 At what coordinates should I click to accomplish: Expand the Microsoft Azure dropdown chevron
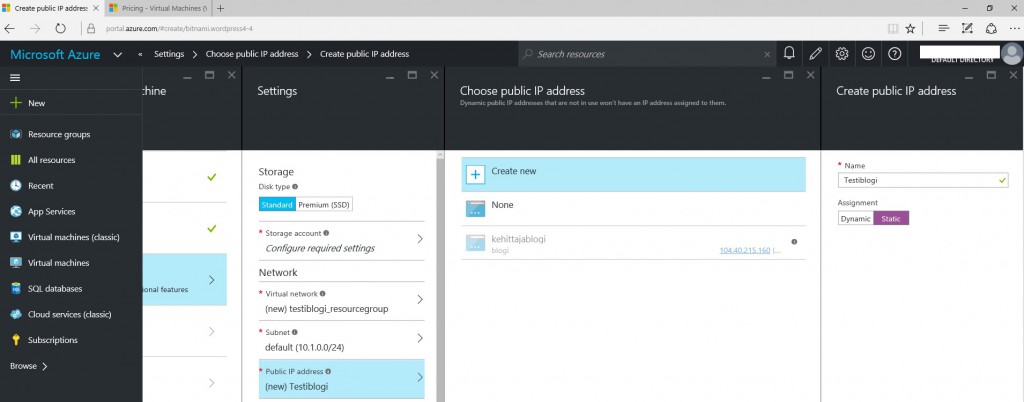118,55
